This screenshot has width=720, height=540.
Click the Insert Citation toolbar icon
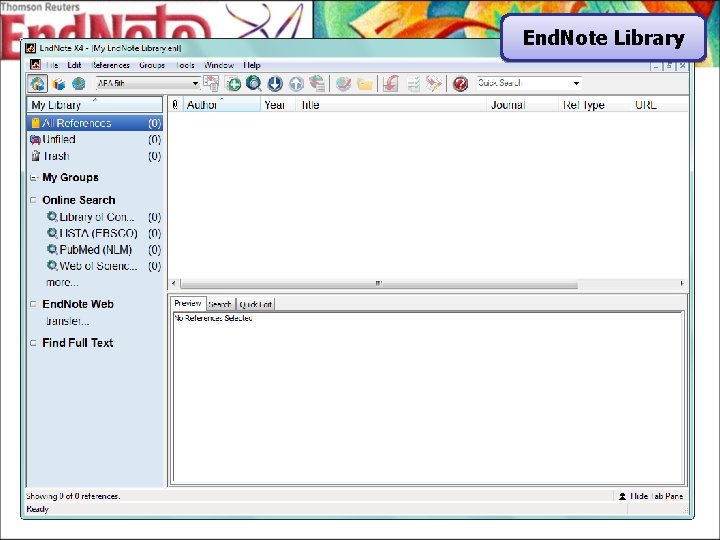click(390, 84)
